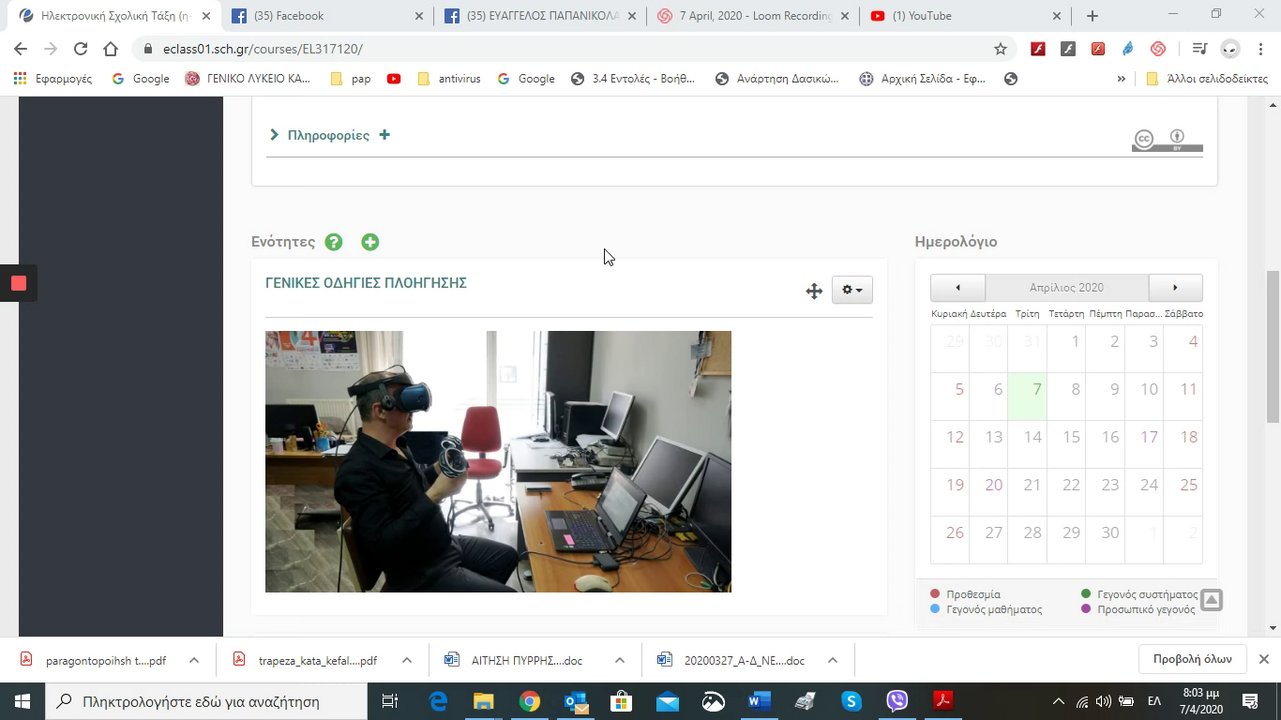Click the Creative Commons license icon
Viewport: 1281px width, 720px height.
click(1167, 141)
